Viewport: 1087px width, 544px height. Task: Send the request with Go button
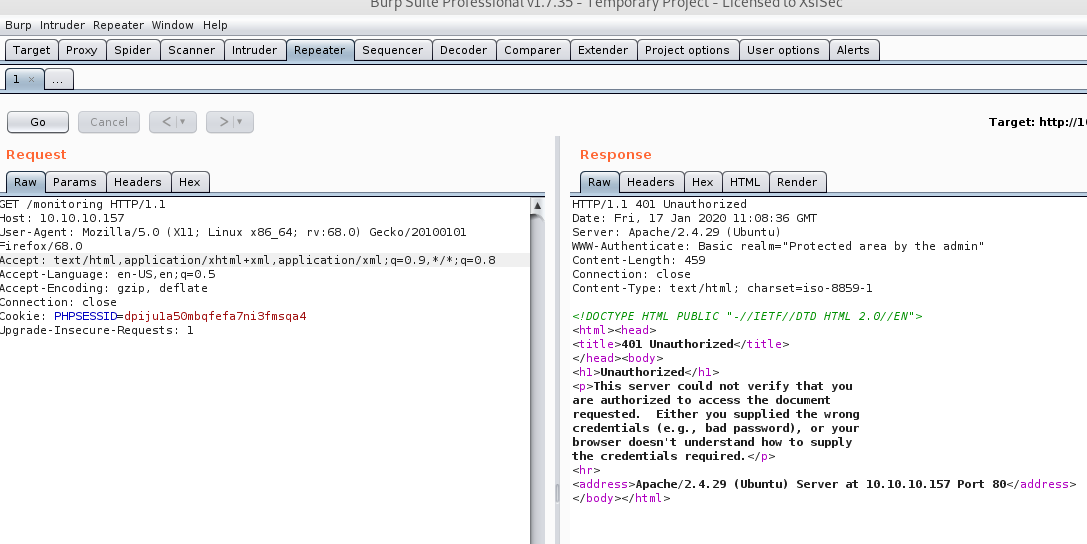coord(38,122)
